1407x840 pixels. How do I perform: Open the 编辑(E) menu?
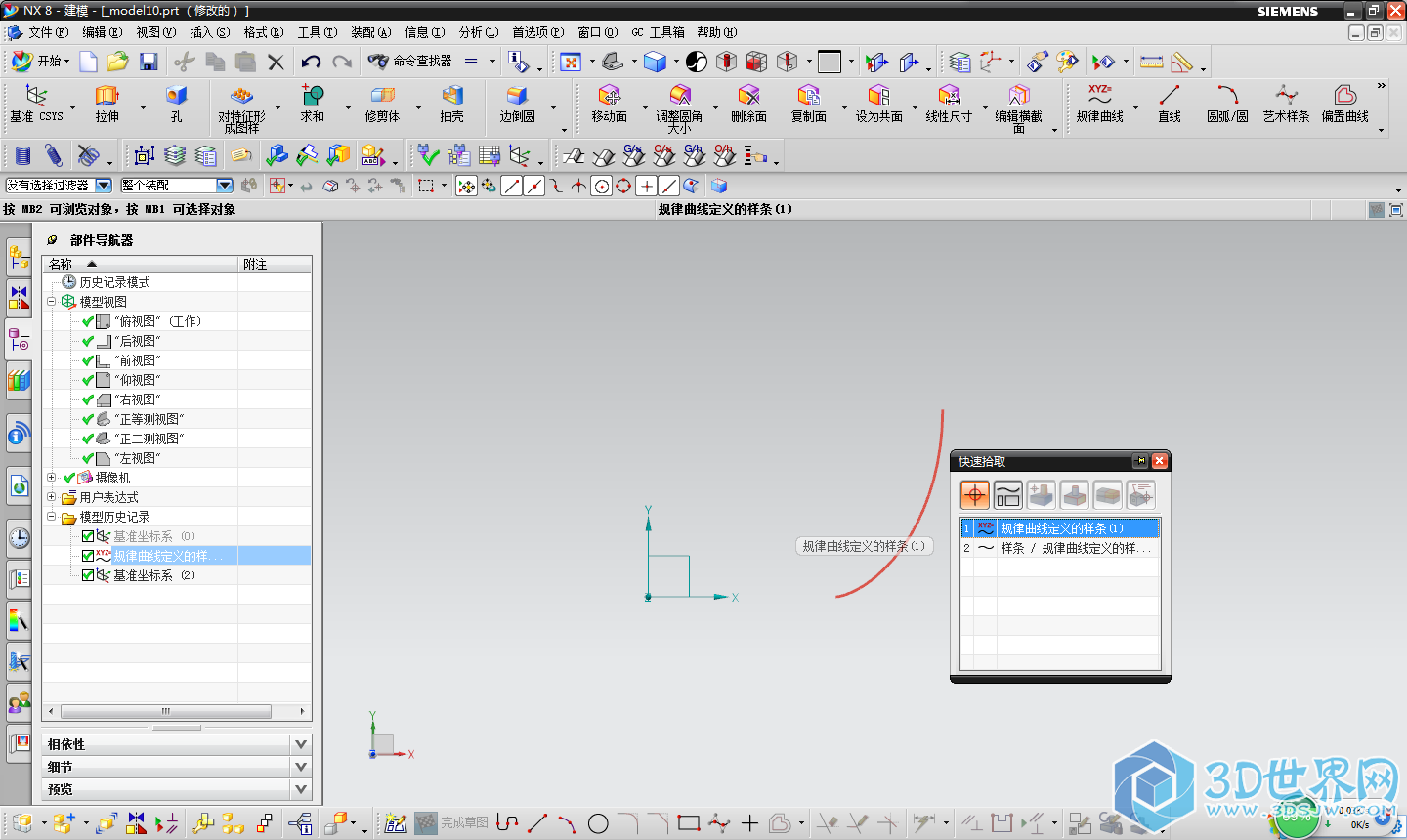[102, 32]
